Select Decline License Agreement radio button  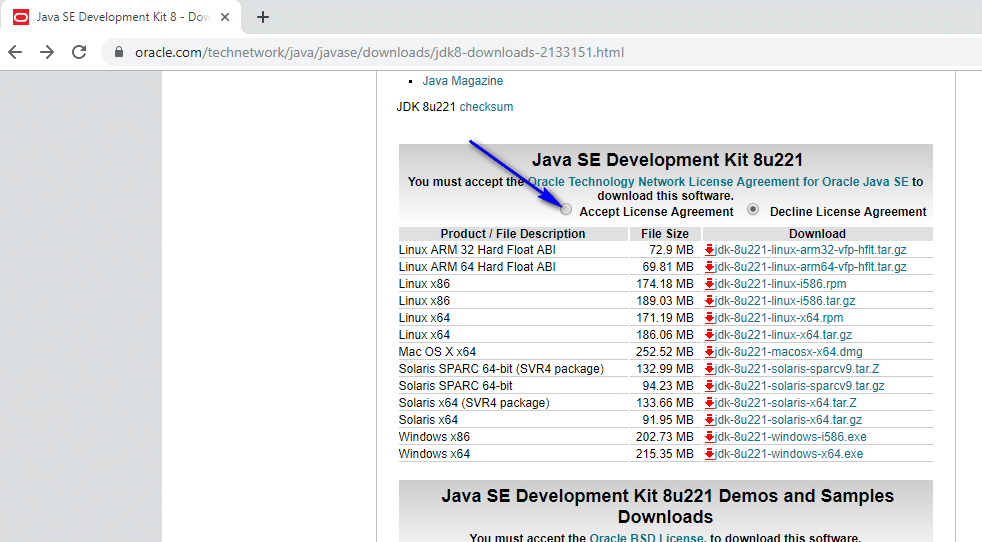pyautogui.click(x=753, y=210)
